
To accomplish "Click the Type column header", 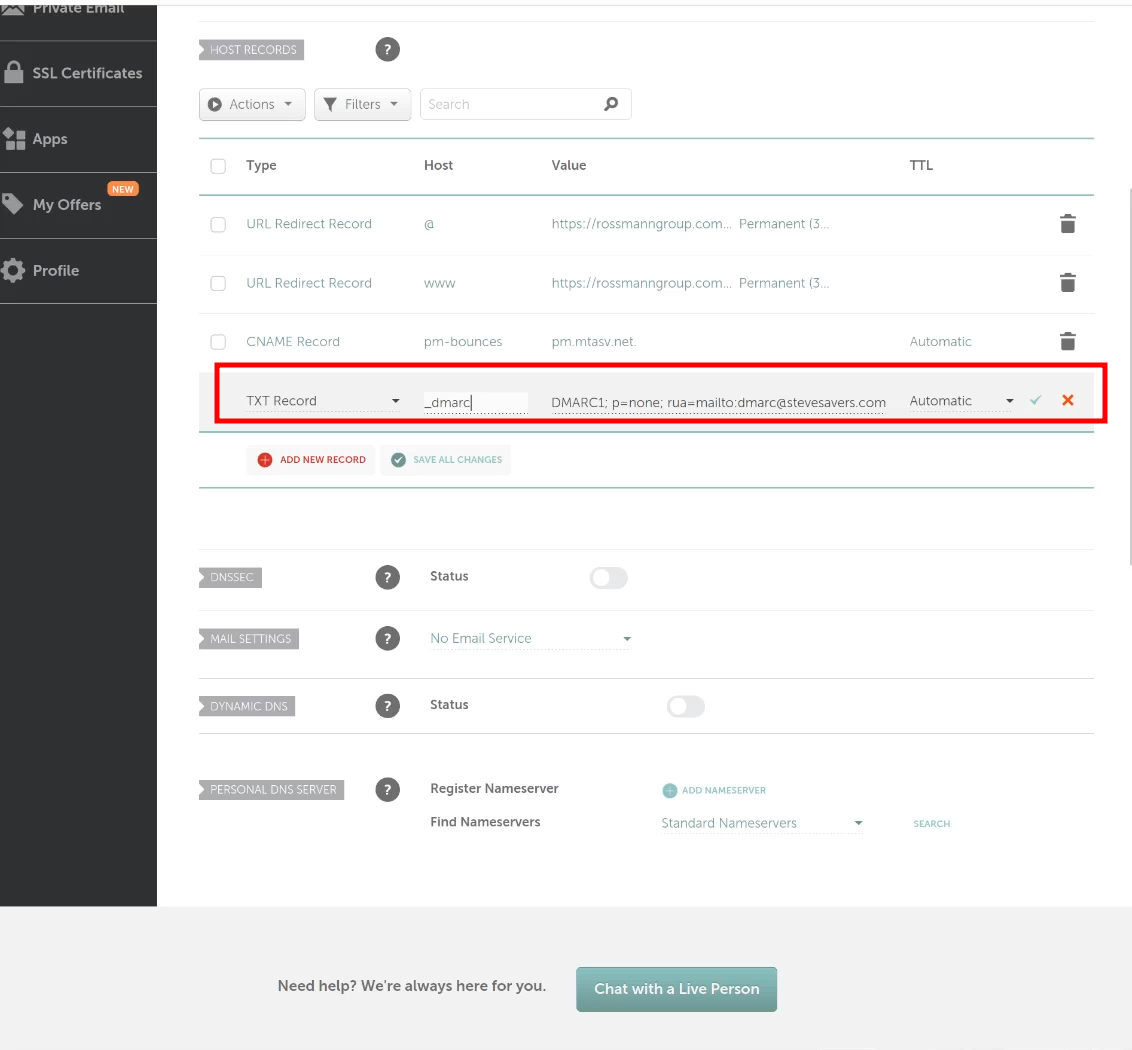I will click(261, 165).
